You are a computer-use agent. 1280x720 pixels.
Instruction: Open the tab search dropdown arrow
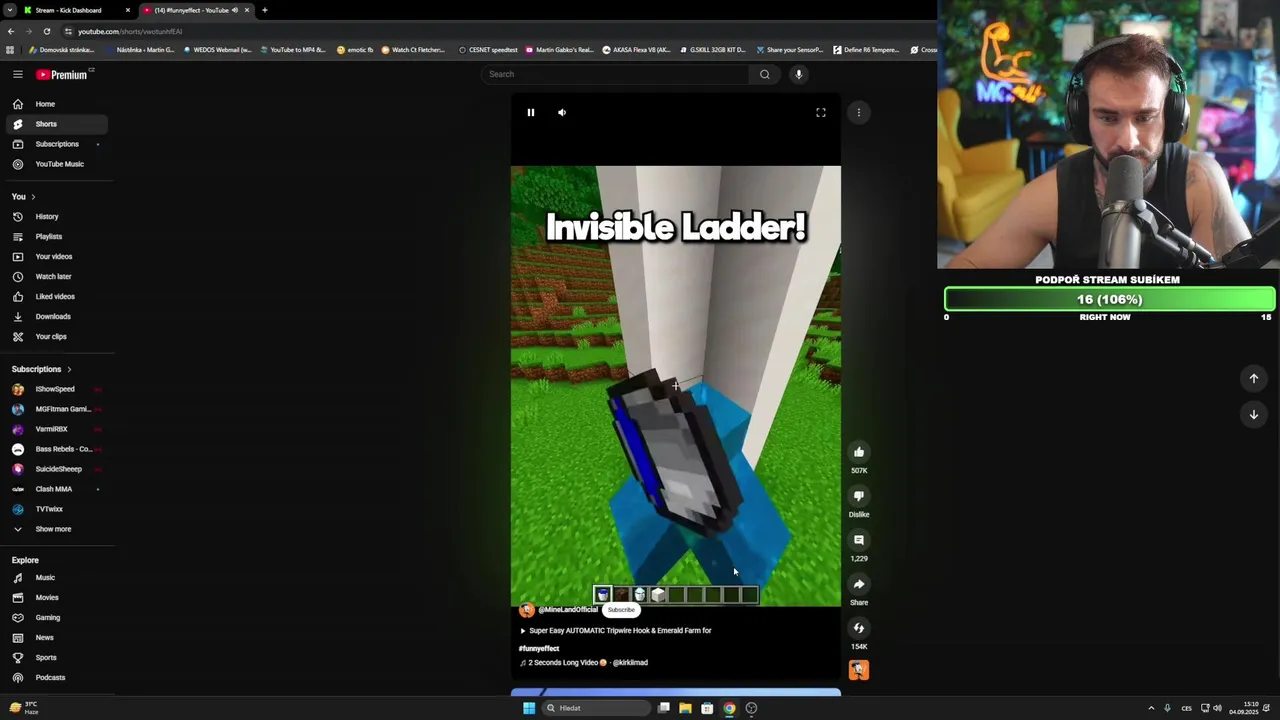9,10
